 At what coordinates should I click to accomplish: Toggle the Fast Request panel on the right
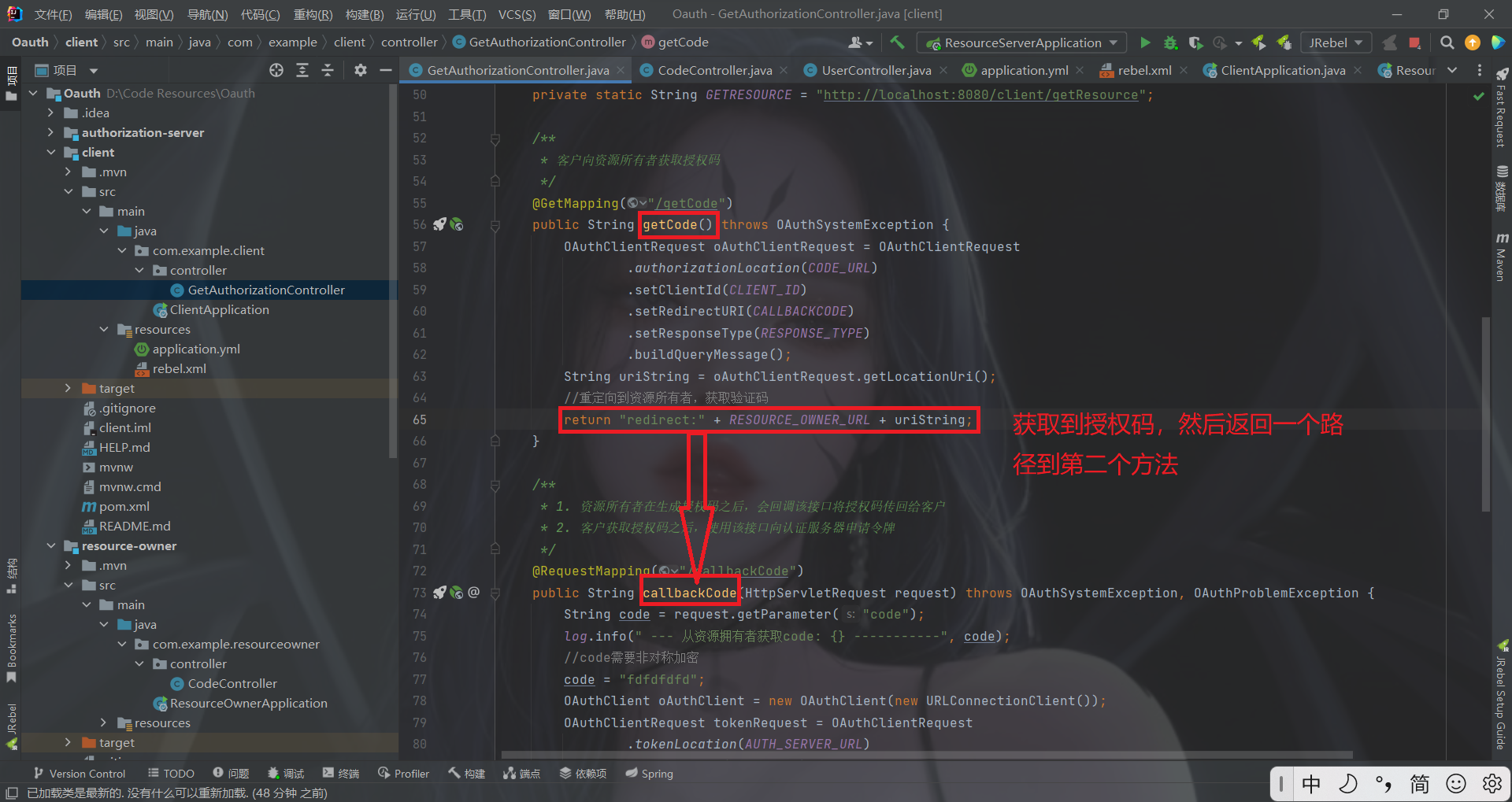click(x=1501, y=118)
